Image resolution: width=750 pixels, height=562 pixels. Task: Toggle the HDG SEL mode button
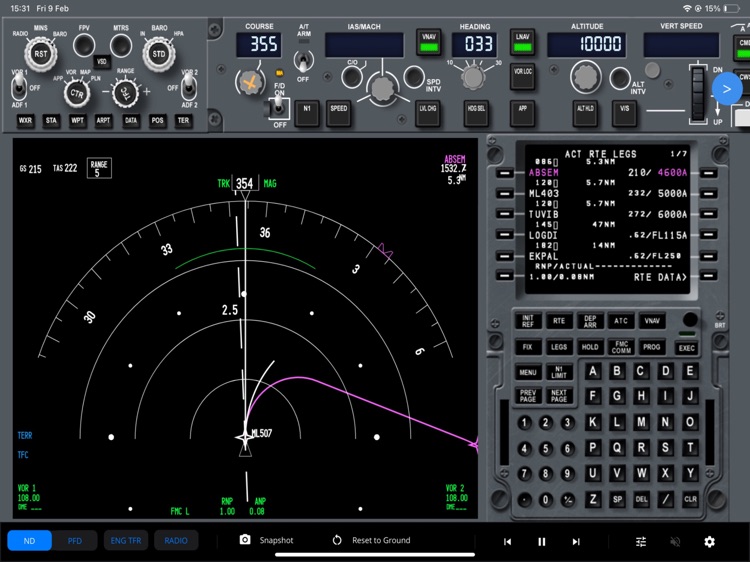pos(476,114)
